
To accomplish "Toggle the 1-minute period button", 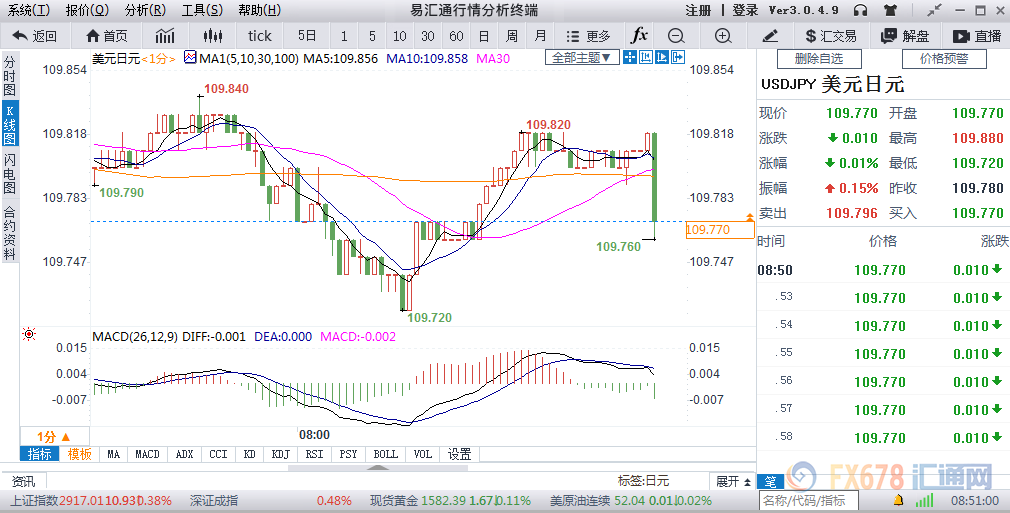I will pos(345,35).
